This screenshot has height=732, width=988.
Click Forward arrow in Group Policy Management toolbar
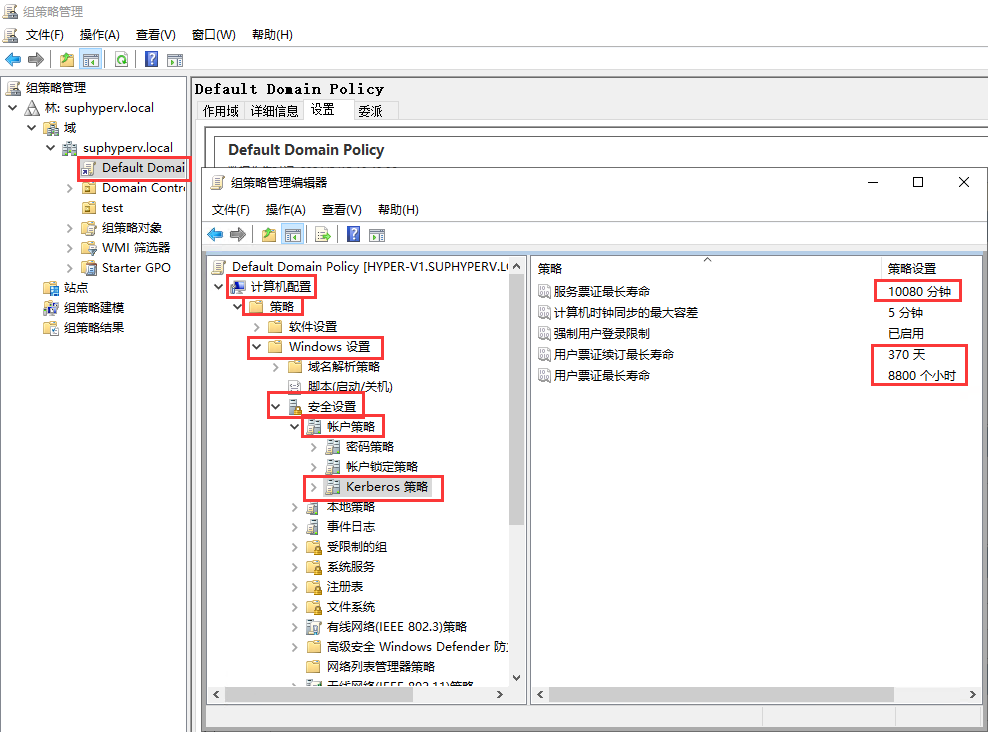click(x=36, y=60)
